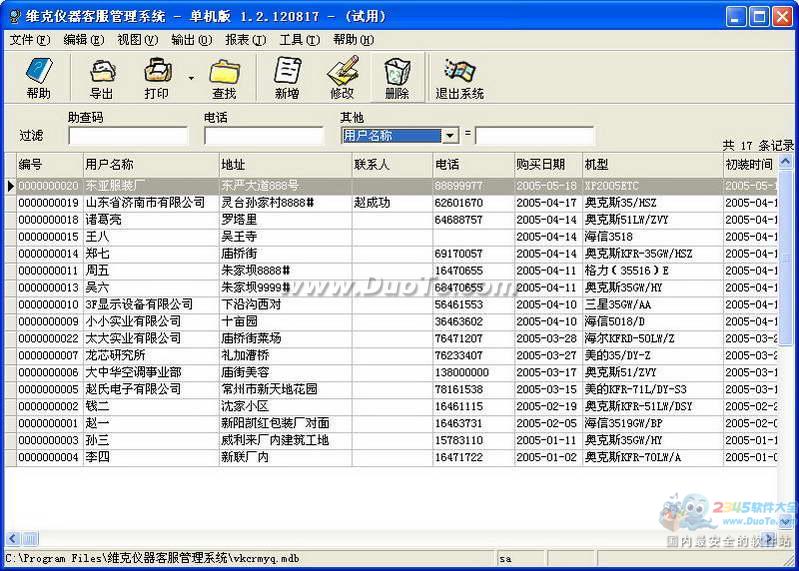This screenshot has height=571, width=799.
Task: Expand the 用户名称 combo box under 其他
Action: pos(450,135)
